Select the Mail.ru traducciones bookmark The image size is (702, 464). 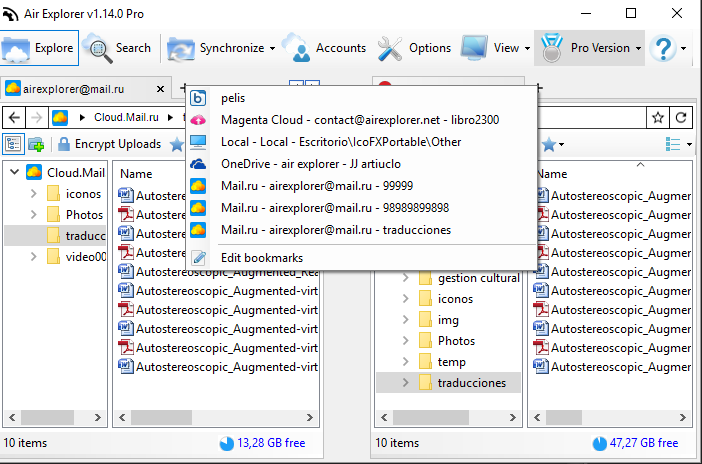[361, 230]
